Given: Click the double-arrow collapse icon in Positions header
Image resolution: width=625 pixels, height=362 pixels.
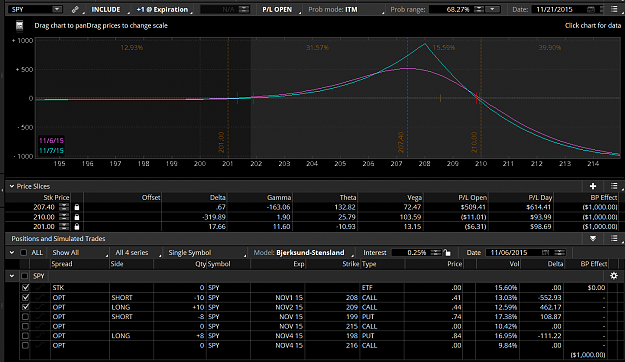Looking at the screenshot, I should pos(593,238).
